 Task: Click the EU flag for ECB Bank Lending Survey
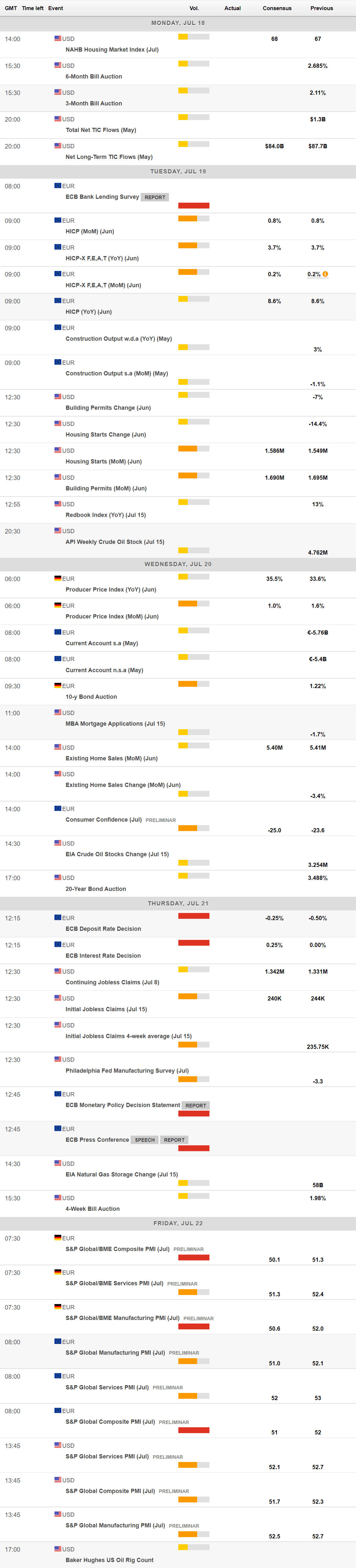tap(58, 186)
